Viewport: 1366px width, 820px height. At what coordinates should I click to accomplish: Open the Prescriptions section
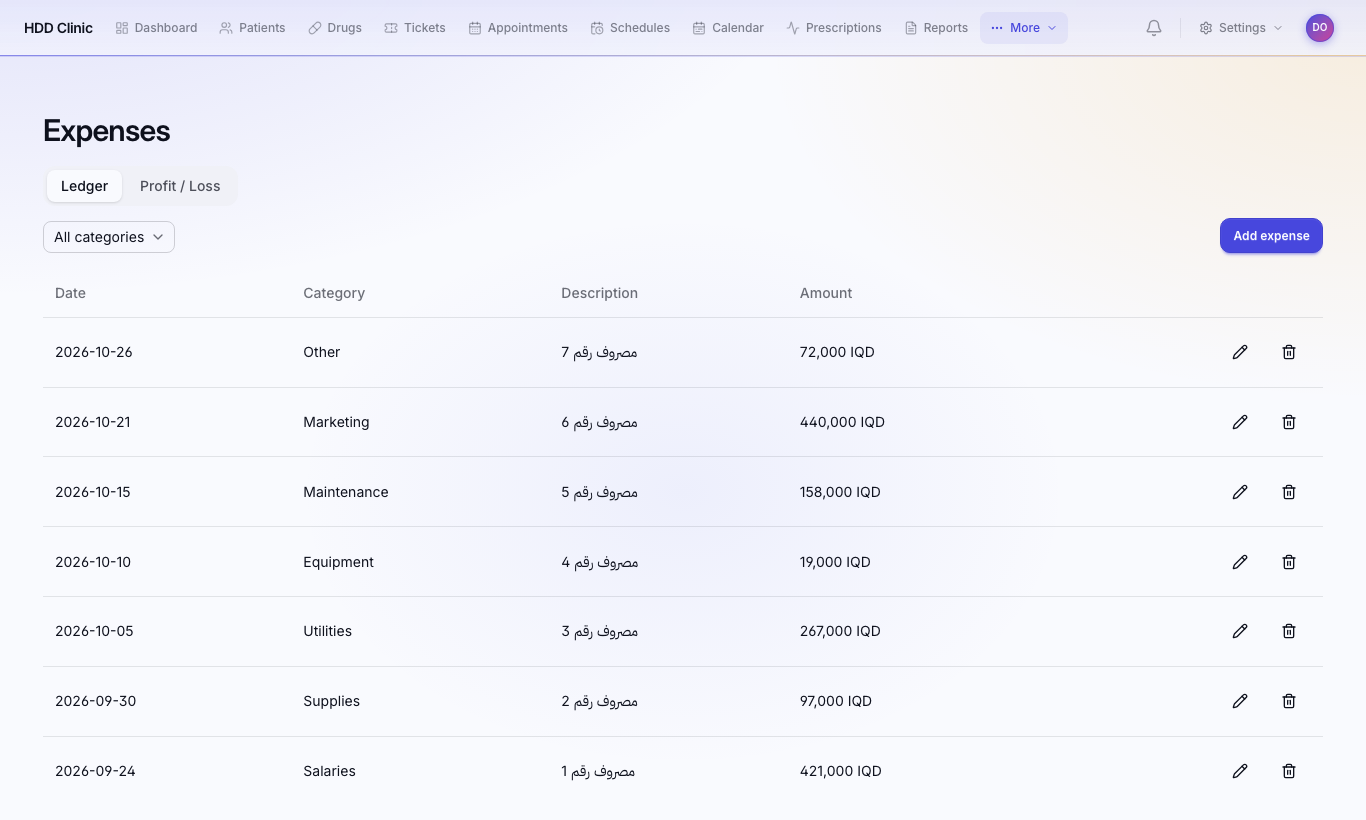pyautogui.click(x=834, y=28)
